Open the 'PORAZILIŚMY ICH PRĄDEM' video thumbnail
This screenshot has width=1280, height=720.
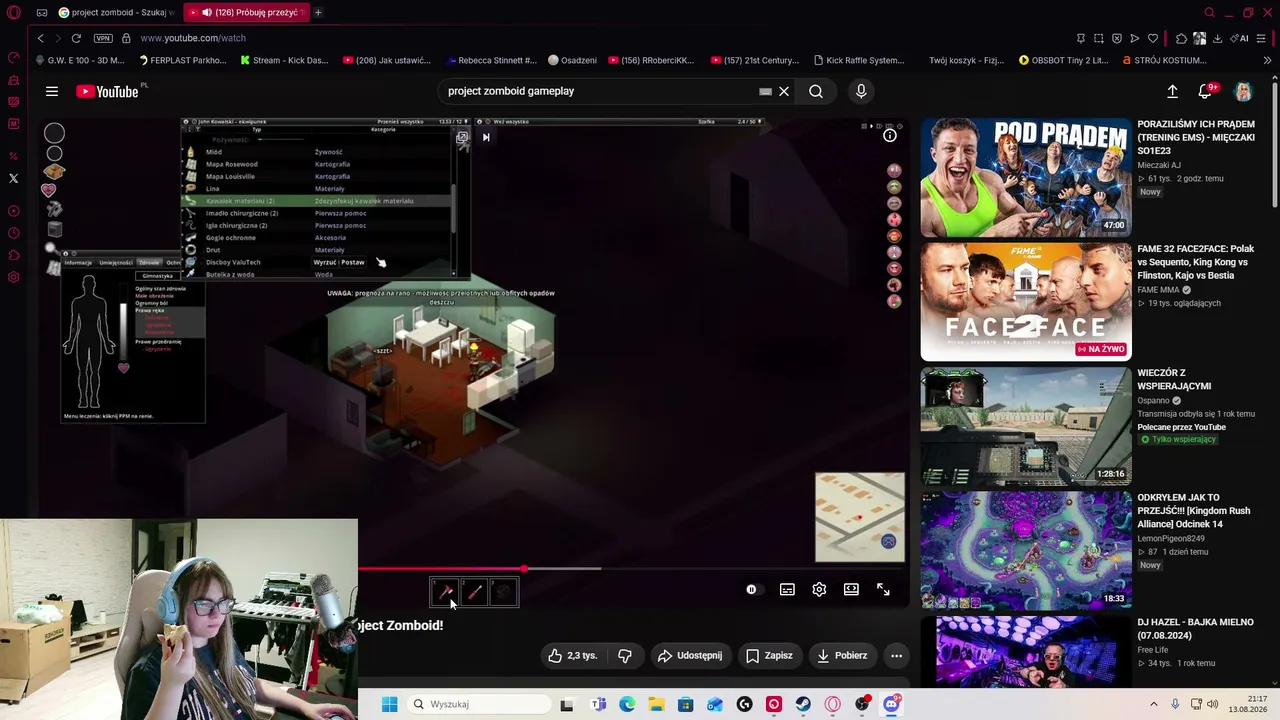1026,177
